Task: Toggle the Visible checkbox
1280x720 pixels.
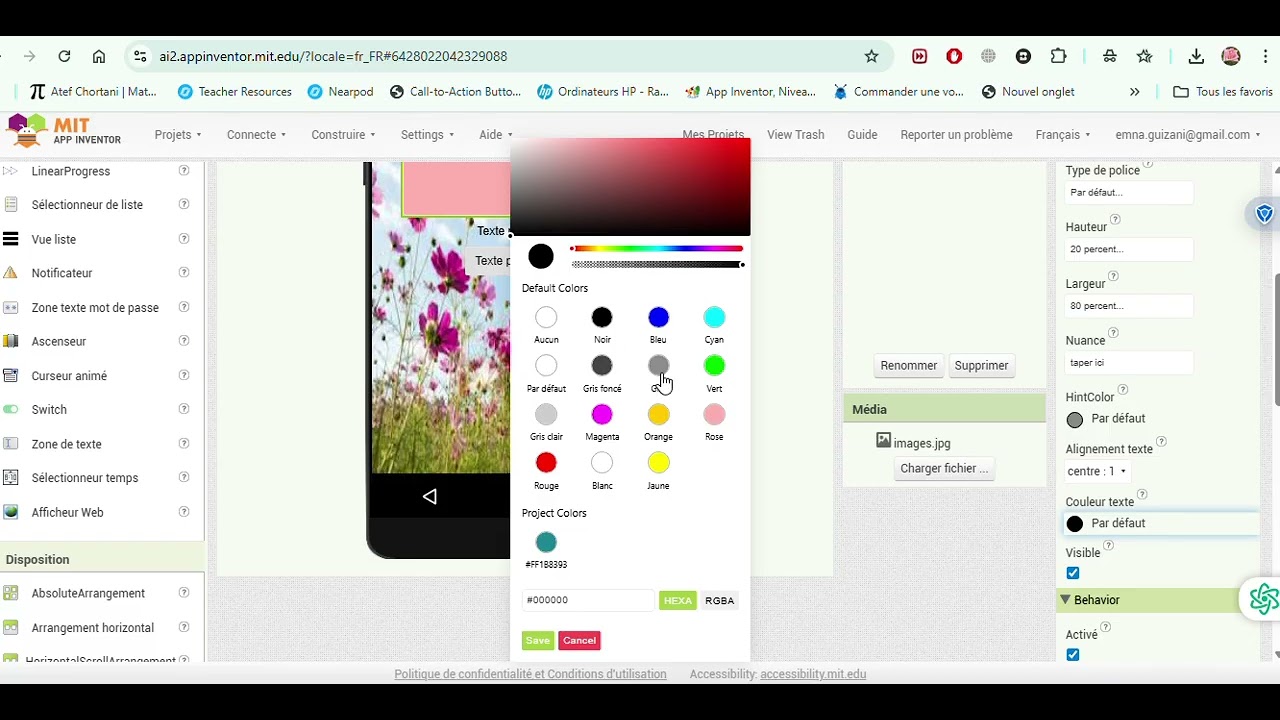Action: [x=1073, y=573]
